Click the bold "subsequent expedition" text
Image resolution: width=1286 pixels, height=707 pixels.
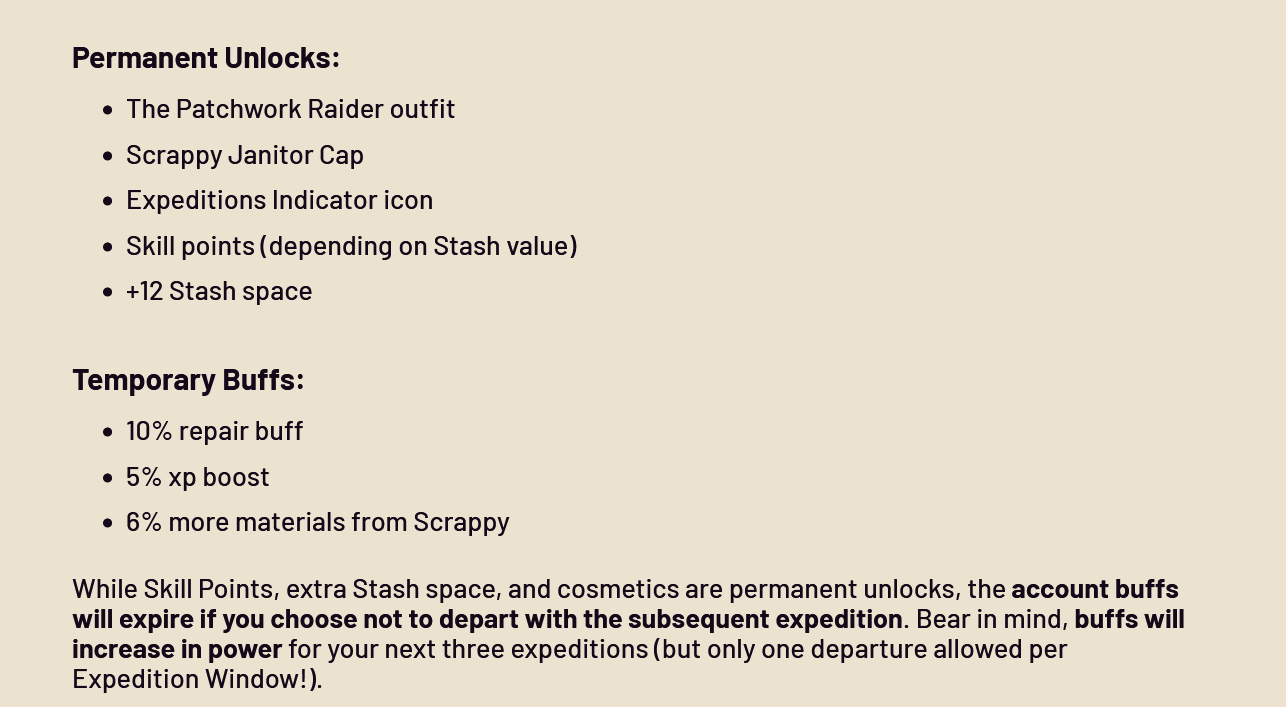[764, 619]
